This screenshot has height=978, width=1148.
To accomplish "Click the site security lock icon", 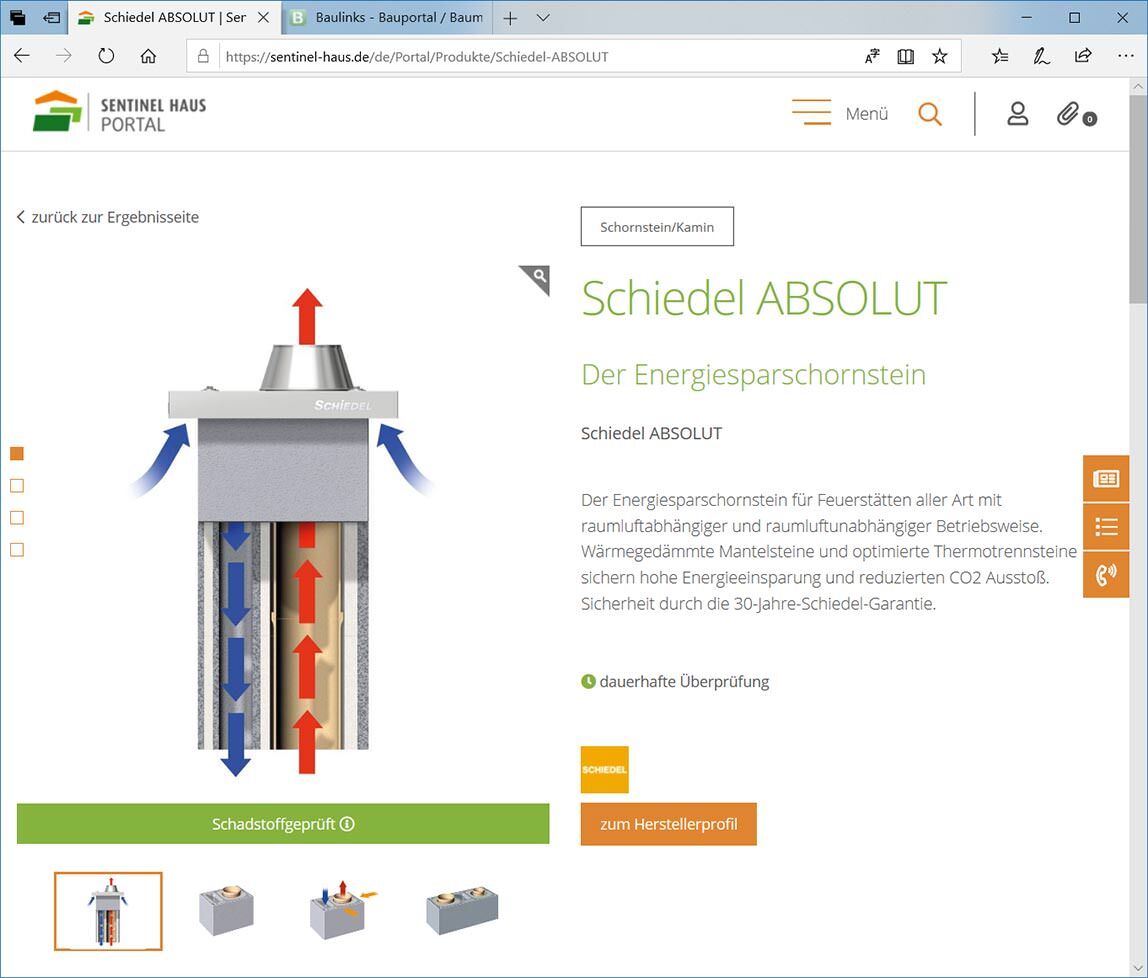I will 204,56.
